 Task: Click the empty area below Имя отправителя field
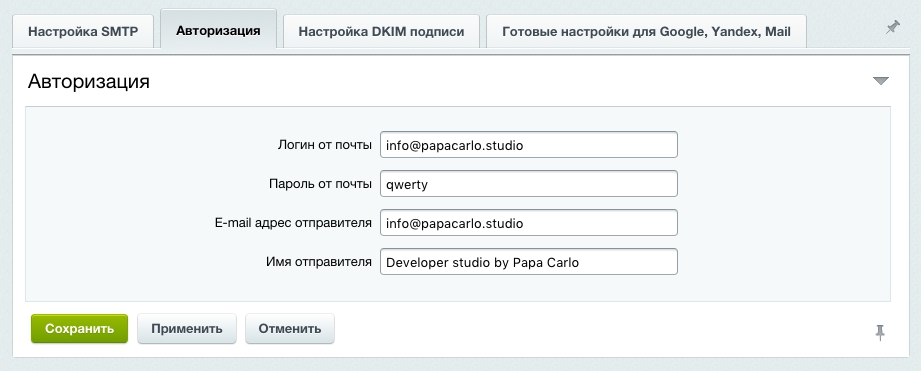pyautogui.click(x=458, y=288)
